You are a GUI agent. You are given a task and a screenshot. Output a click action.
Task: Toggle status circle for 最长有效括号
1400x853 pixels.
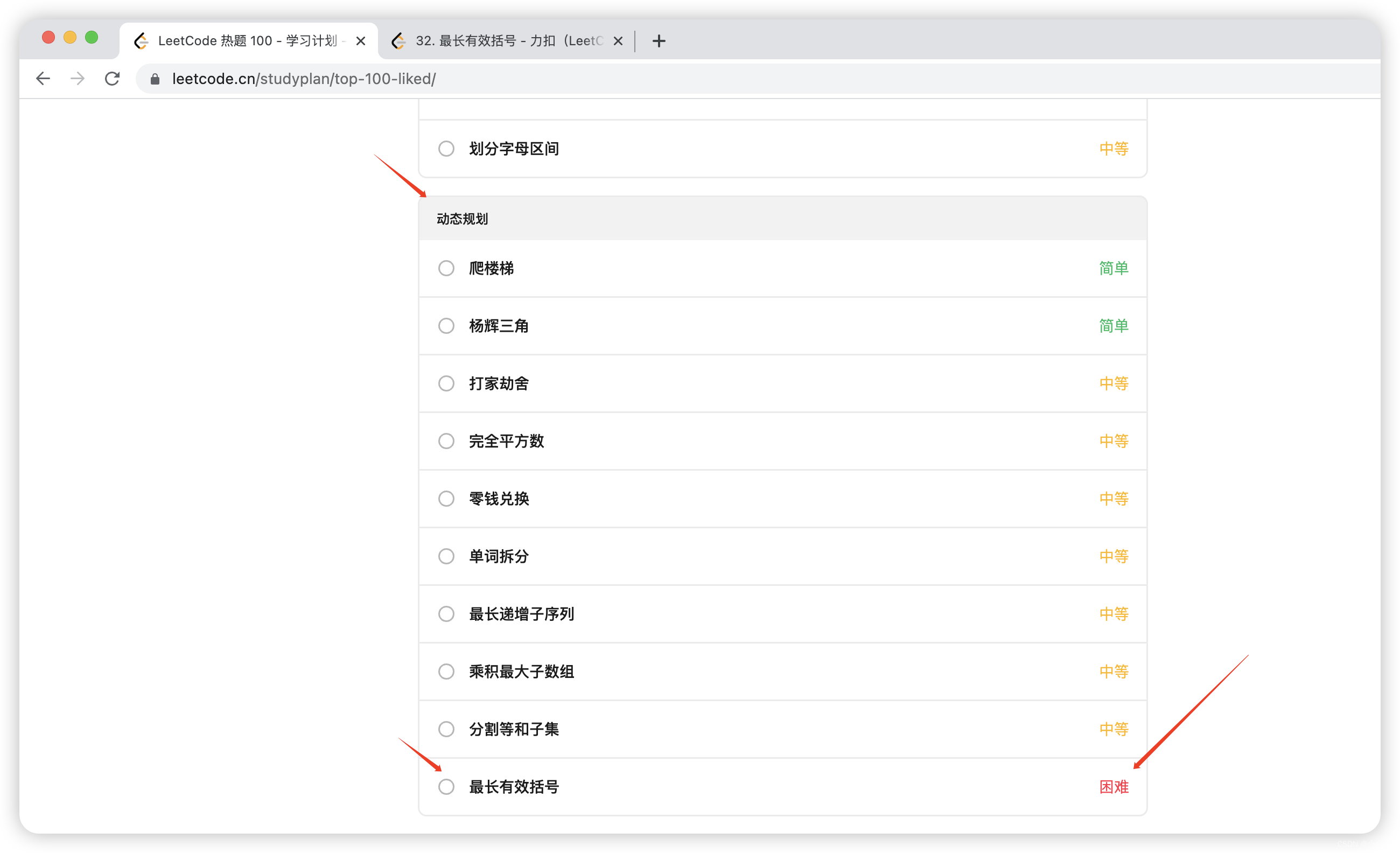point(446,787)
